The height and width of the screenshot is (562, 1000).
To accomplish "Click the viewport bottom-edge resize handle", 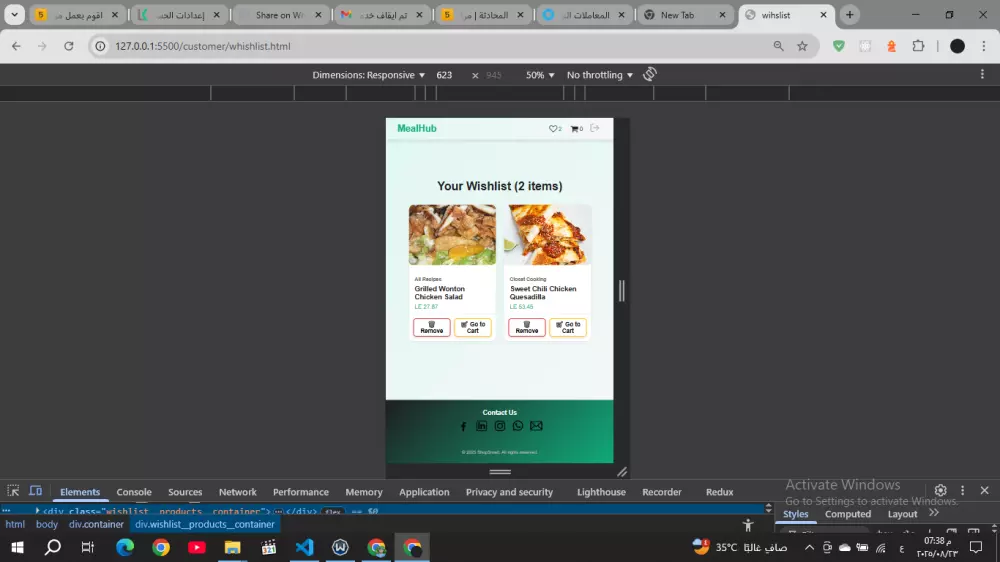I will point(500,471).
